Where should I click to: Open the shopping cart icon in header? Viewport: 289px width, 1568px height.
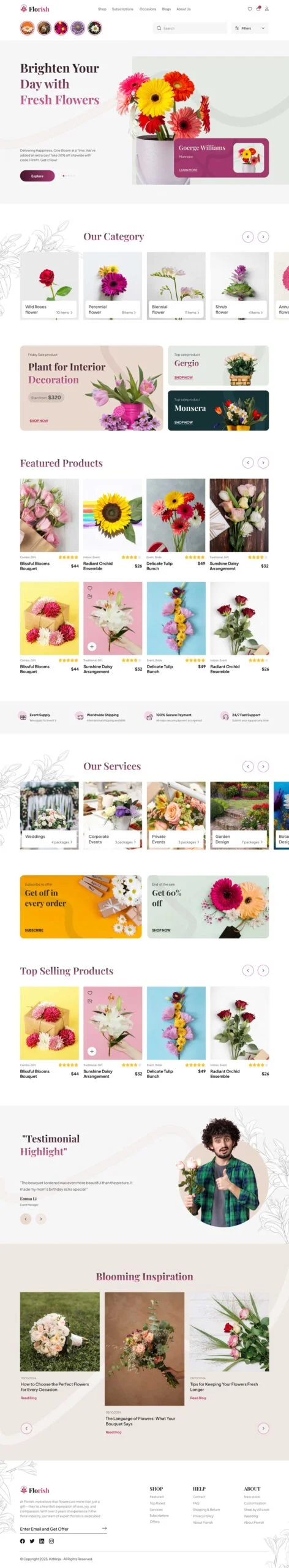pos(258,9)
